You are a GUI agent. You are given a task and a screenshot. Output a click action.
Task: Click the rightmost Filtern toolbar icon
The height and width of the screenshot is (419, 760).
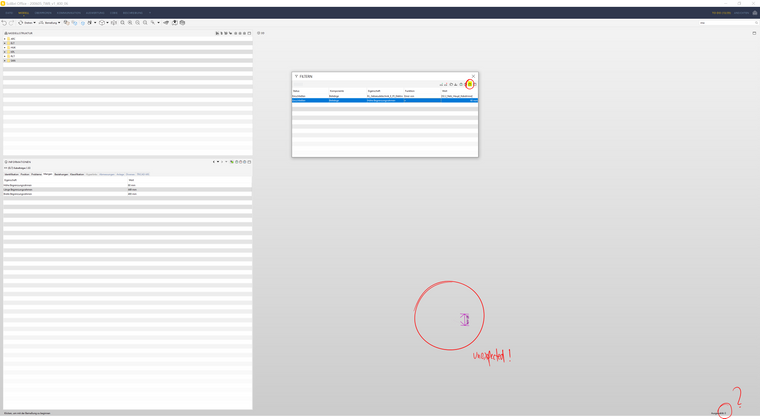pyautogui.click(x=475, y=84)
